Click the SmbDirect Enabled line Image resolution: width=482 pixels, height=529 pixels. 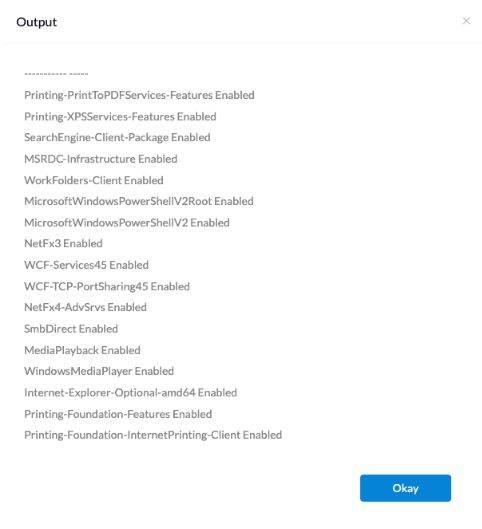point(71,329)
